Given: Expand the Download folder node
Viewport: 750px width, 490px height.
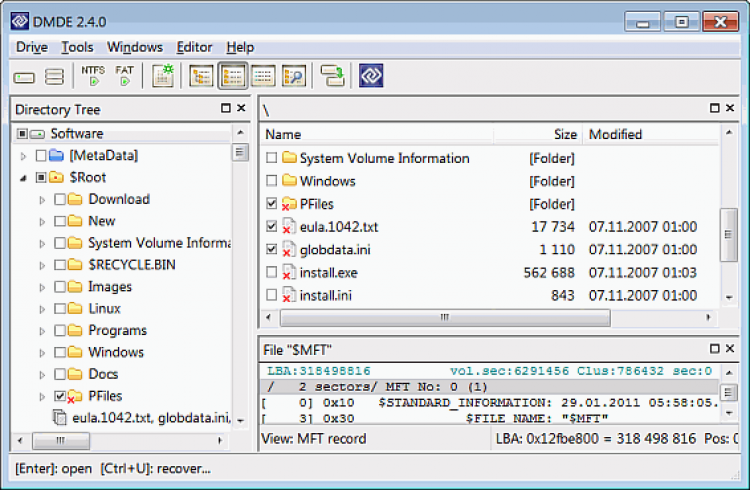Looking at the screenshot, I should (x=42, y=200).
